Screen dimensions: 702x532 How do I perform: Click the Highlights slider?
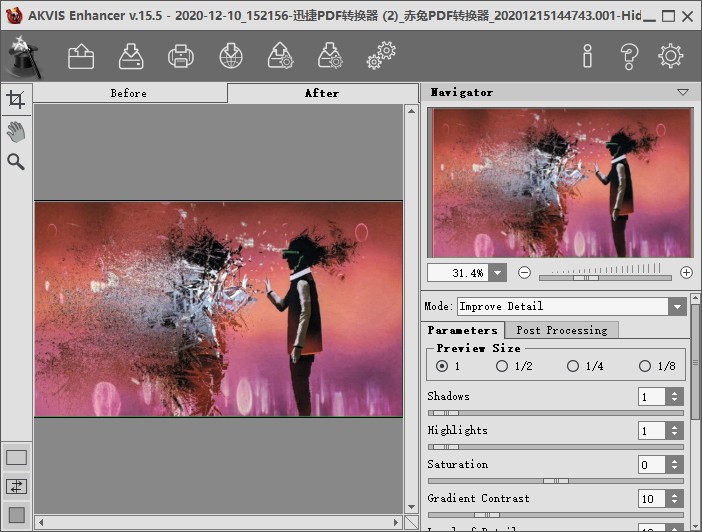556,447
